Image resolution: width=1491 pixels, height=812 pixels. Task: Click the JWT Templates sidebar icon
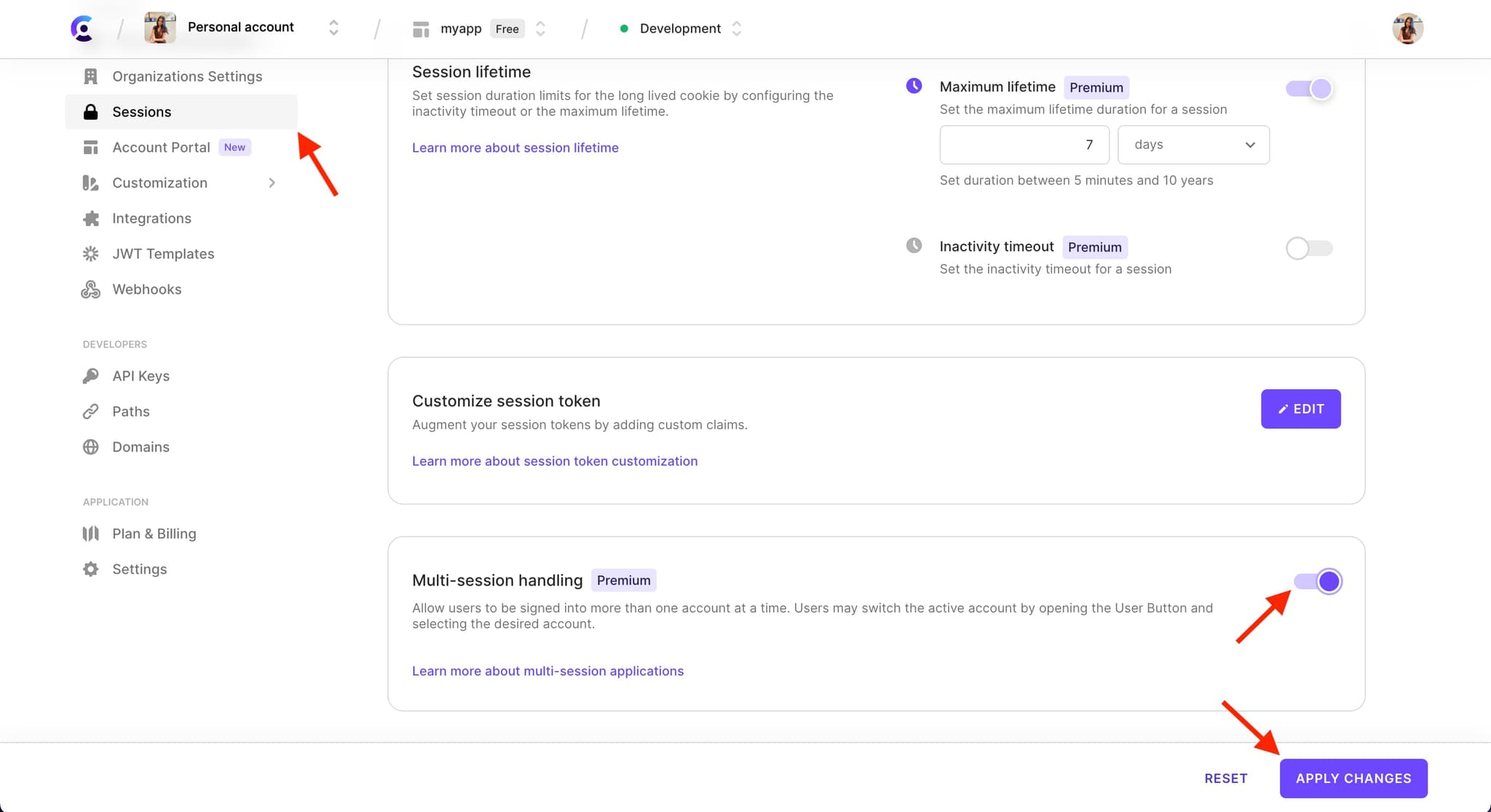[91, 253]
